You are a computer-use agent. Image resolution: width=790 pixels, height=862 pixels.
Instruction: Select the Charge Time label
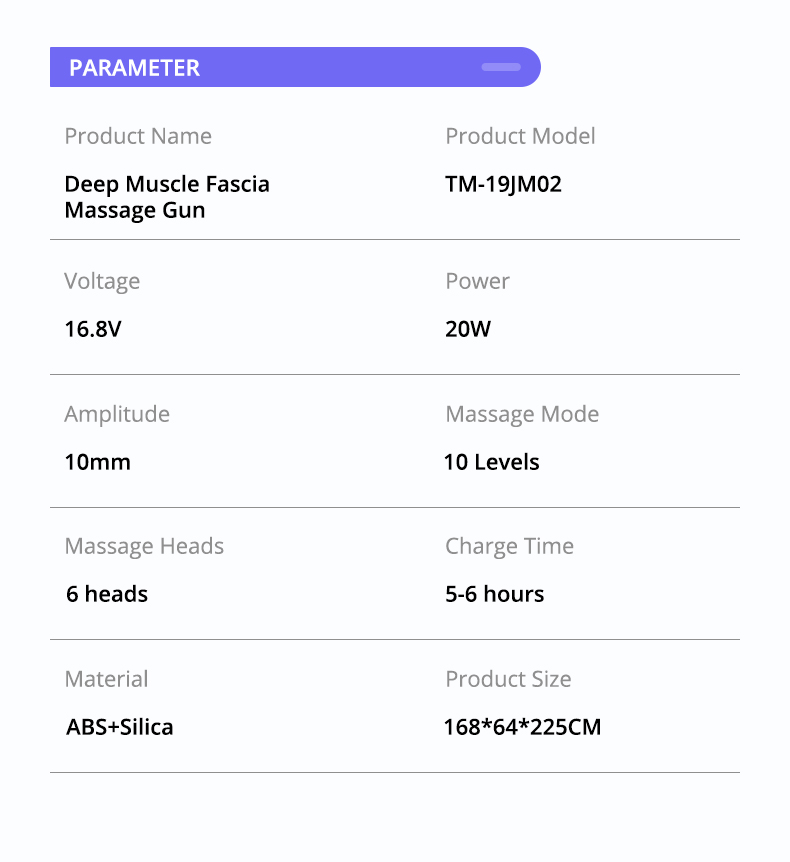(x=510, y=546)
